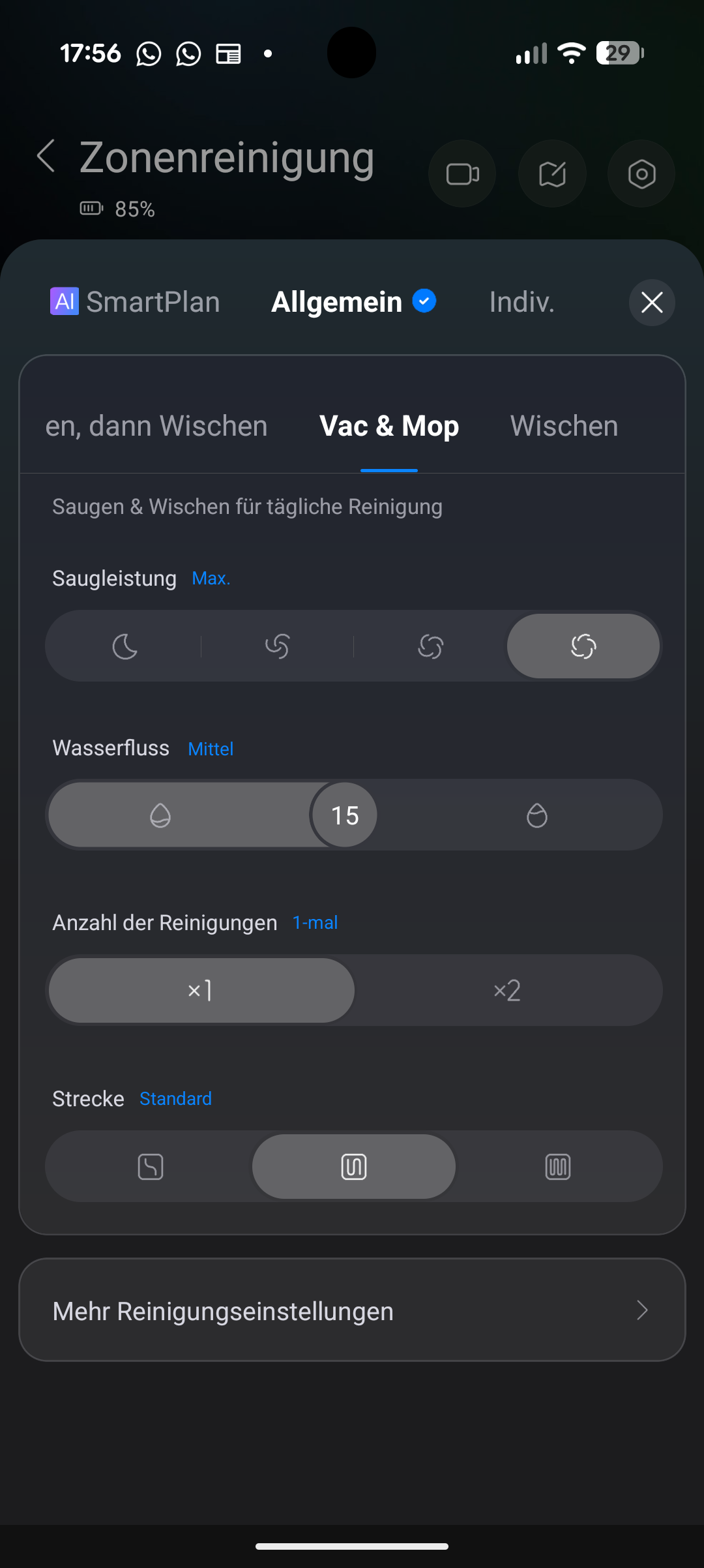Screen dimensions: 704x1568
Task: Select the standard route pattern option
Action: point(354,1167)
